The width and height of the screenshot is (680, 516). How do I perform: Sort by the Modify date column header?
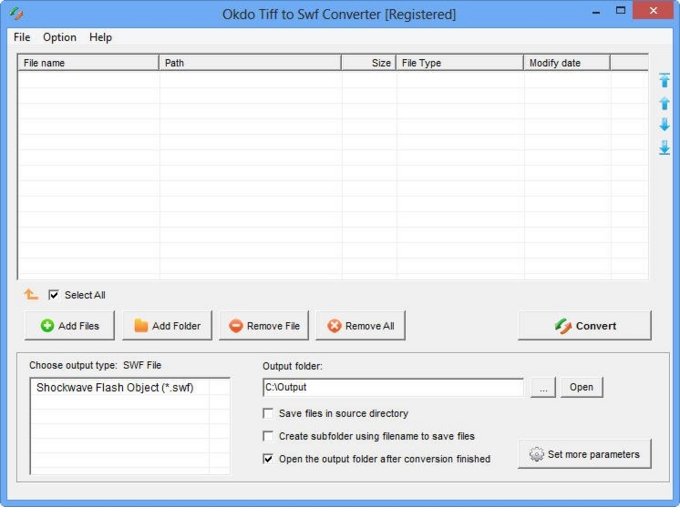click(x=567, y=63)
